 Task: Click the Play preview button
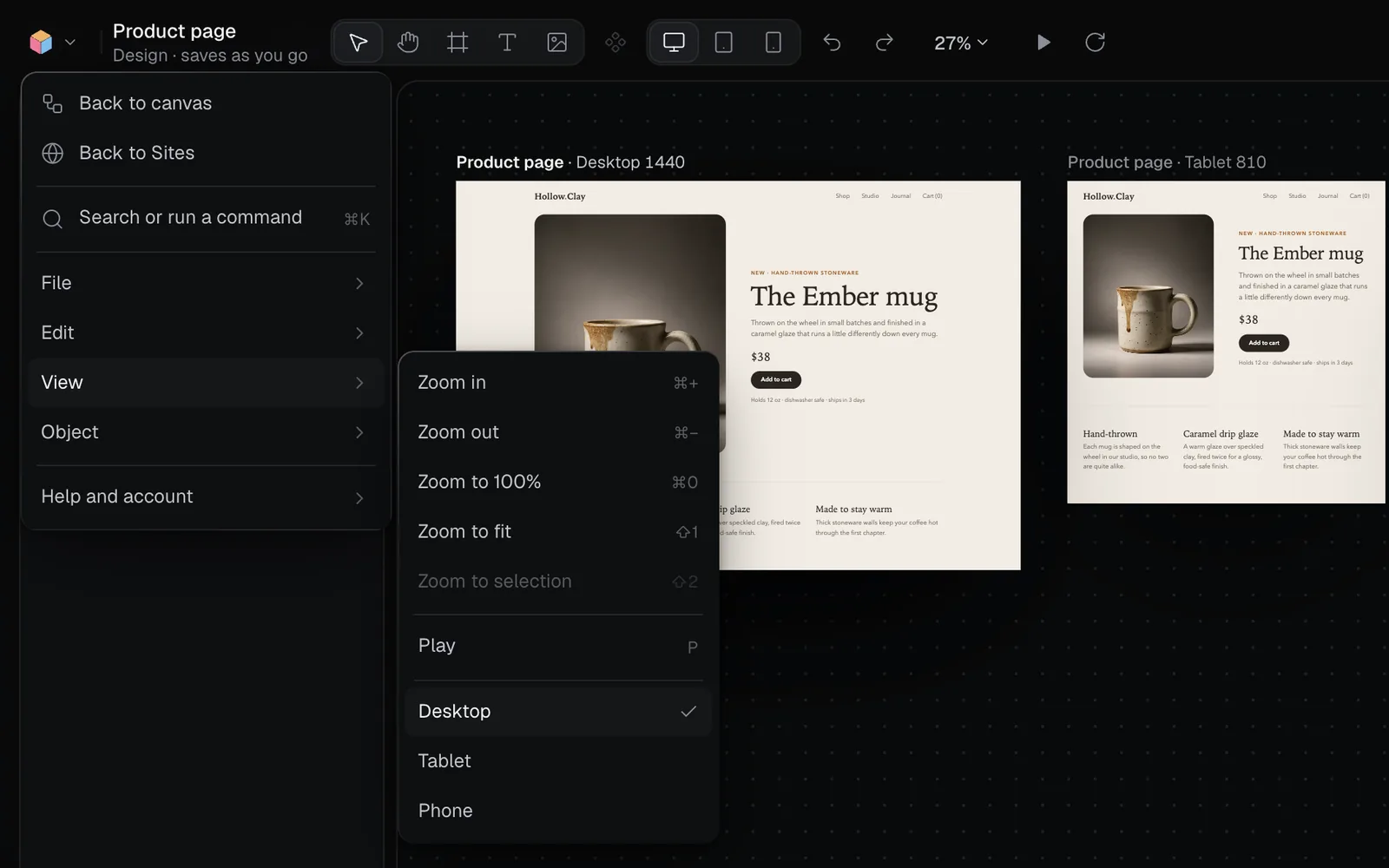pos(1043,43)
